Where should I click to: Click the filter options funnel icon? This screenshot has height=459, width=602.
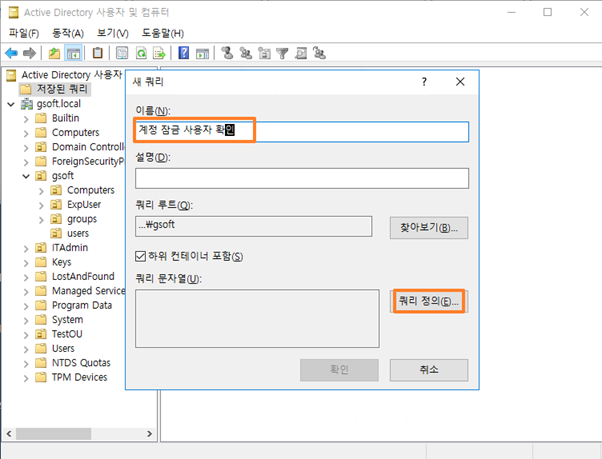click(x=282, y=53)
